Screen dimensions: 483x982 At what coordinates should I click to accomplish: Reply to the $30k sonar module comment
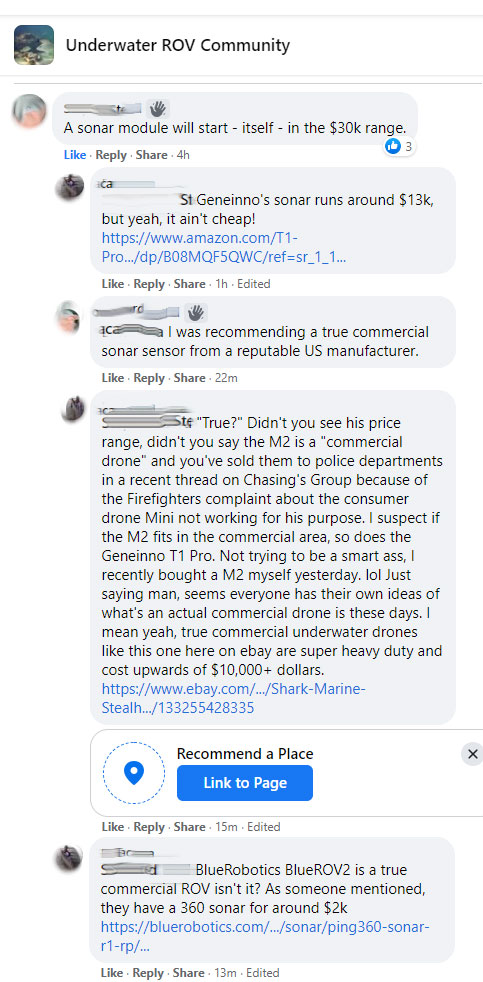tap(111, 155)
